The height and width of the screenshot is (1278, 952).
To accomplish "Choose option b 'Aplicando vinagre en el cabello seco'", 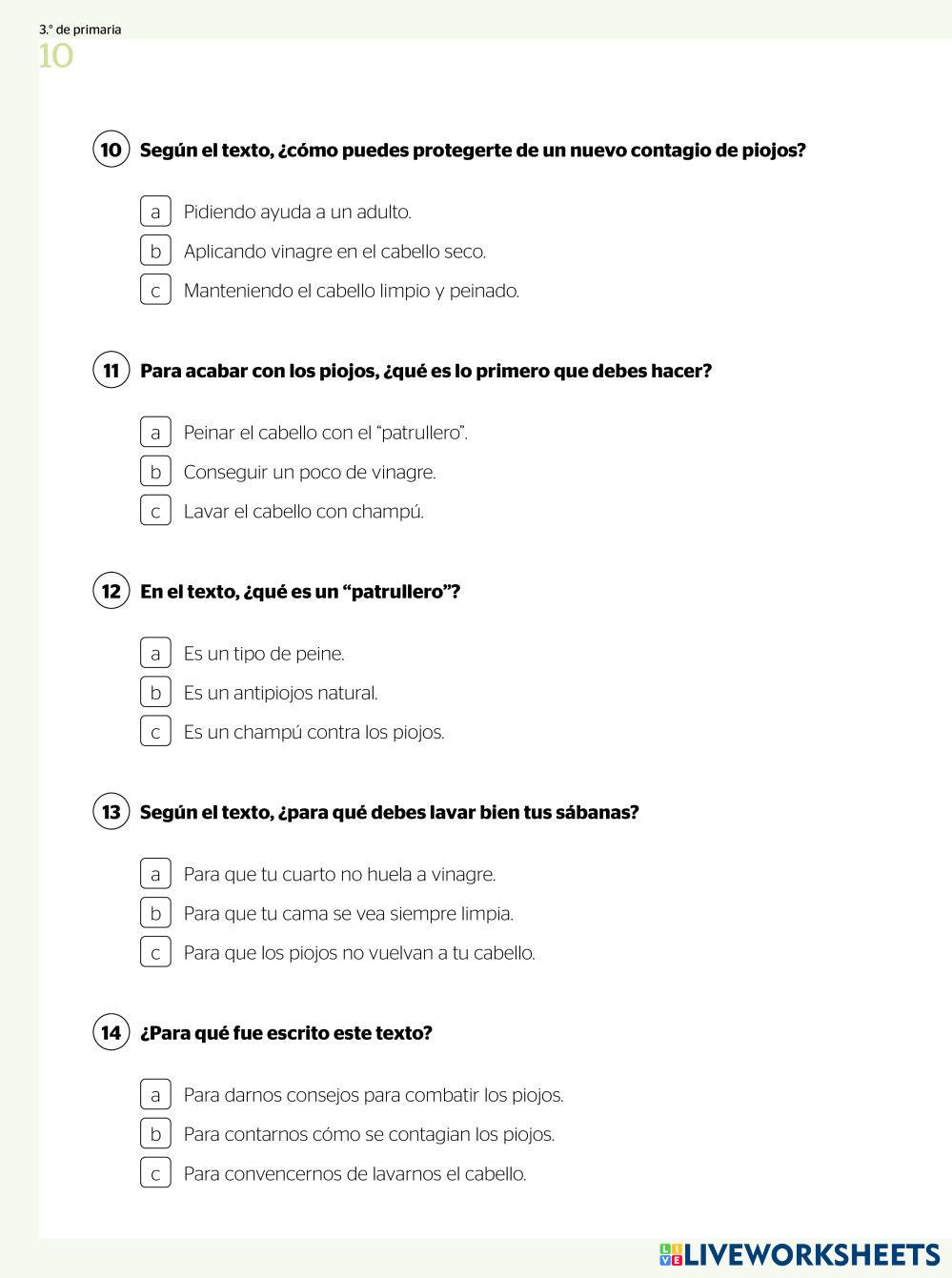I will pyautogui.click(x=155, y=251).
